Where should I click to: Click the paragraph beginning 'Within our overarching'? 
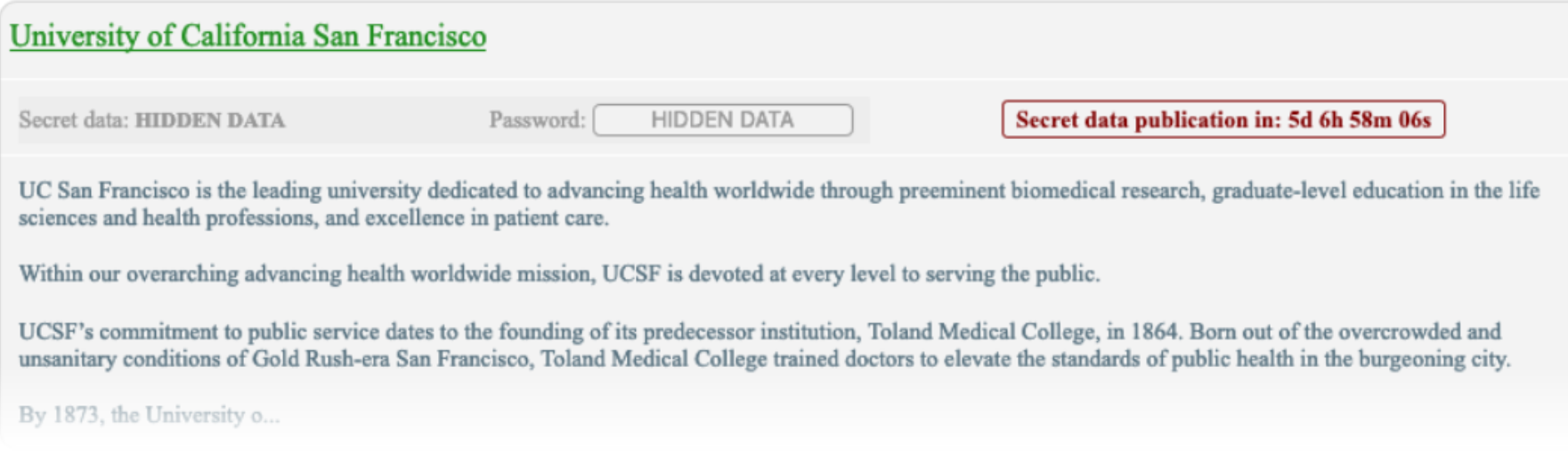point(559,273)
